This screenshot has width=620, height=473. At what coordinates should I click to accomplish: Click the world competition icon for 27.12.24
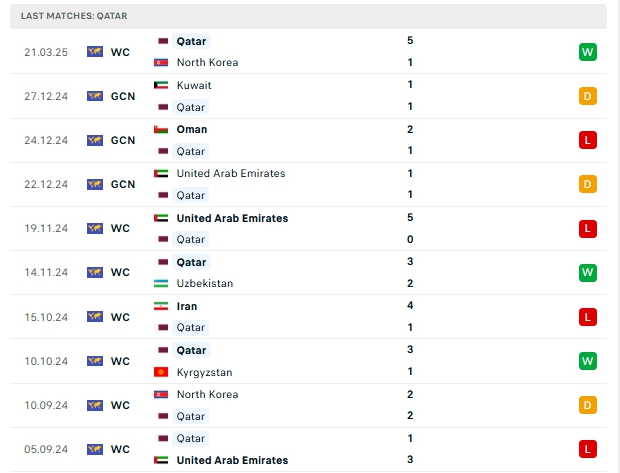[95, 96]
